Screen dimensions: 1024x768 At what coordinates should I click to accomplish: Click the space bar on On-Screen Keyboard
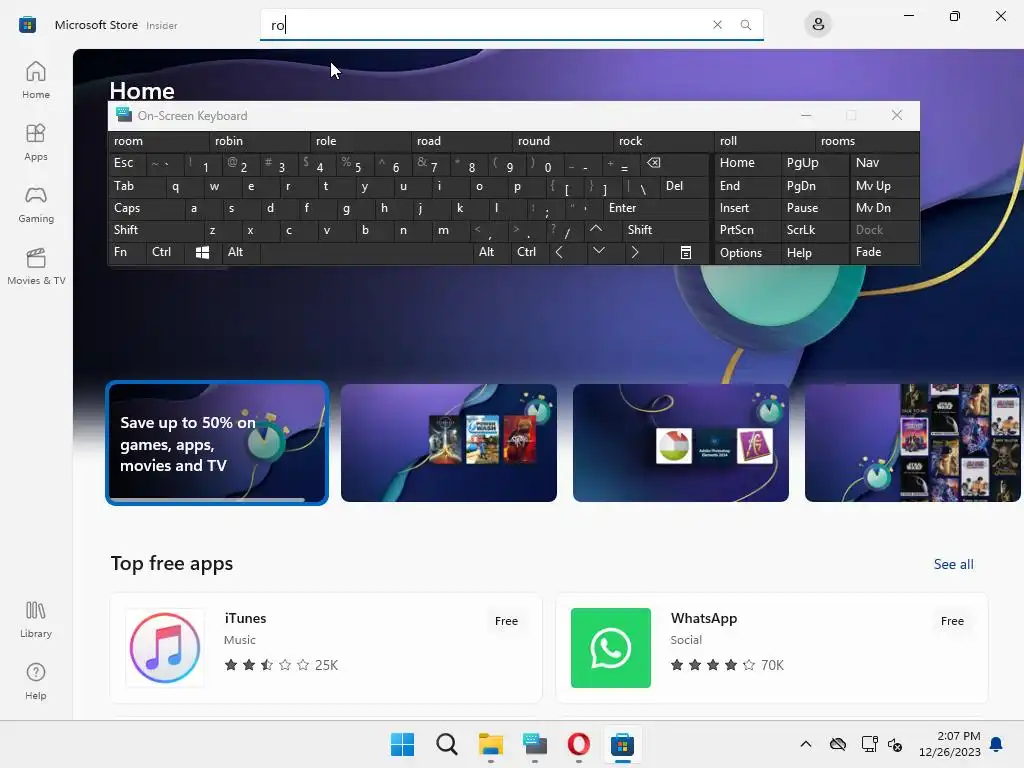(x=366, y=252)
